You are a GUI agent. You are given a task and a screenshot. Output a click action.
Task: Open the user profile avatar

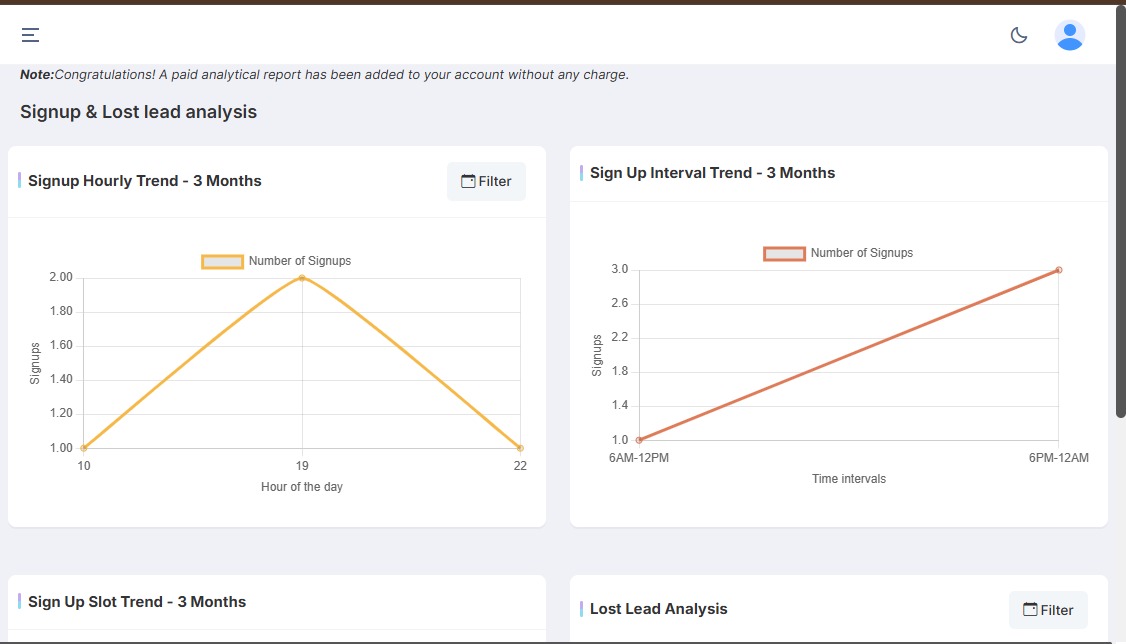[x=1069, y=35]
